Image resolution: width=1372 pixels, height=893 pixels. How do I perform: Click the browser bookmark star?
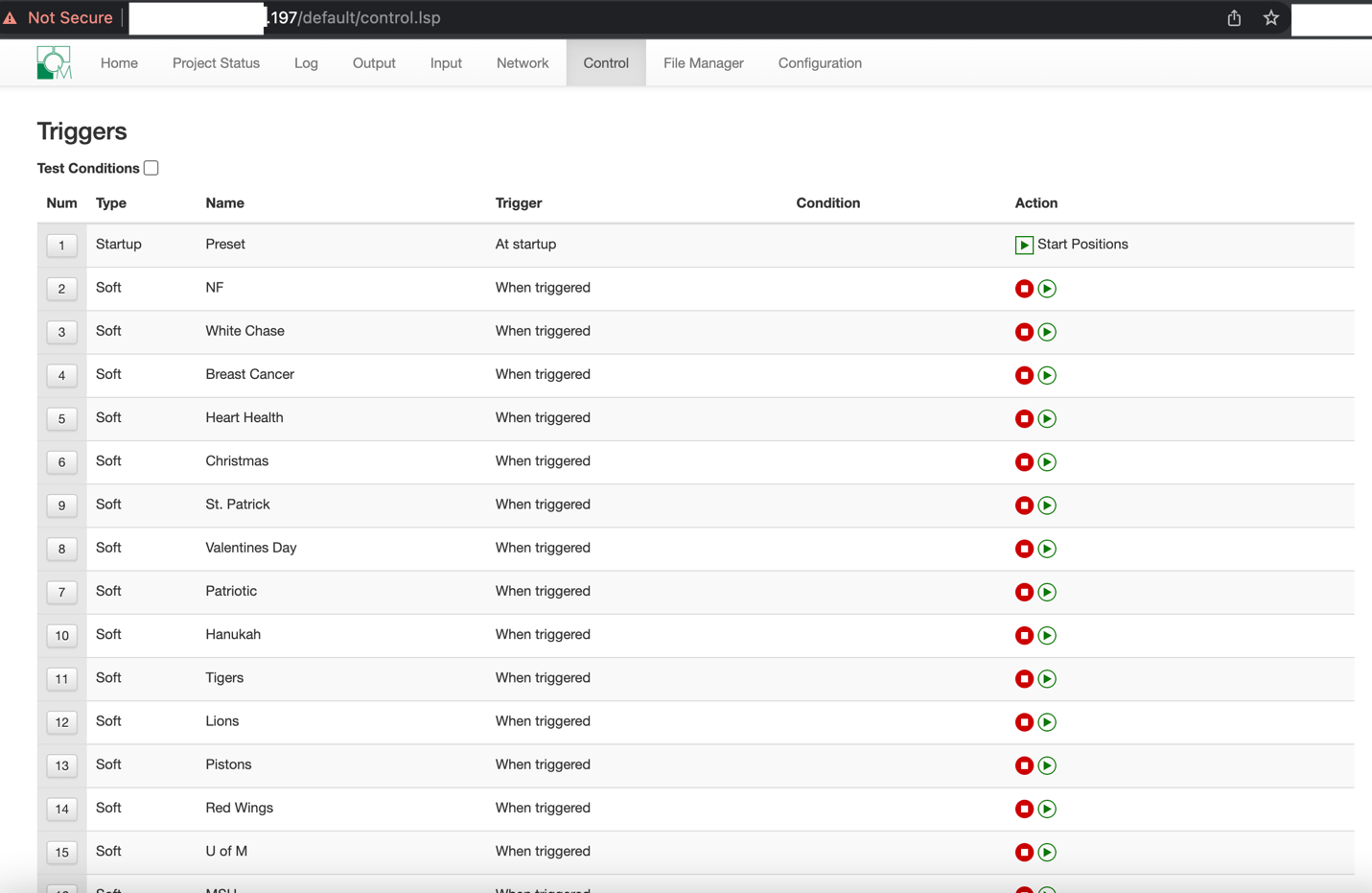click(1270, 17)
